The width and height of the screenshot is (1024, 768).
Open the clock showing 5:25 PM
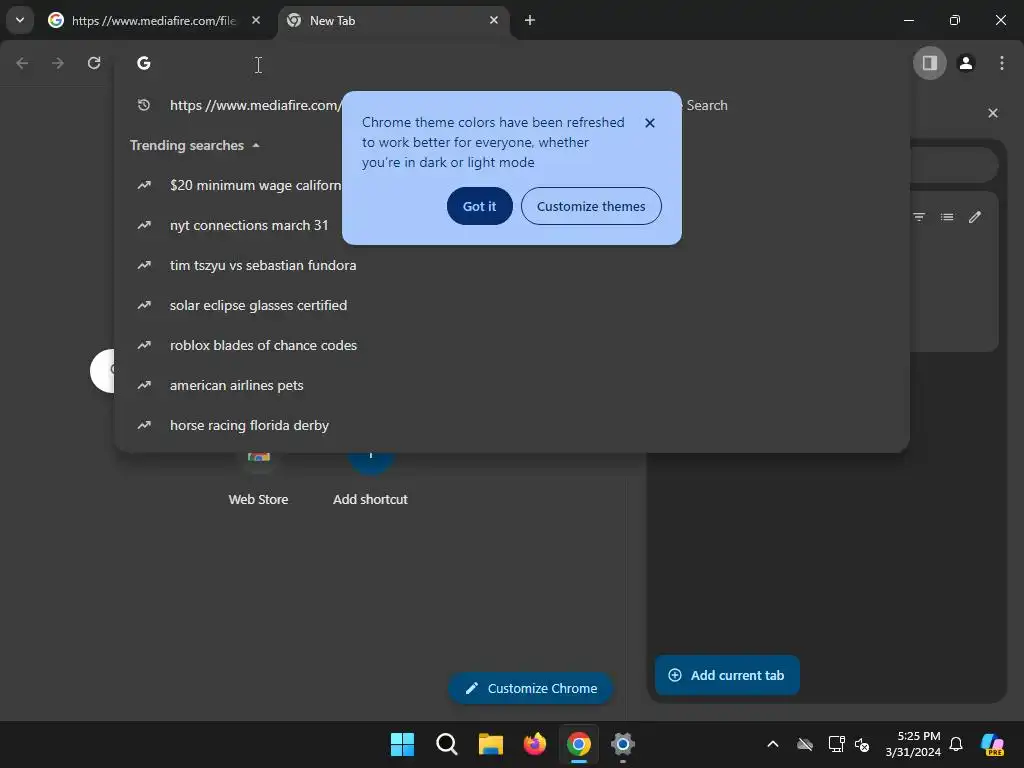pos(913,744)
